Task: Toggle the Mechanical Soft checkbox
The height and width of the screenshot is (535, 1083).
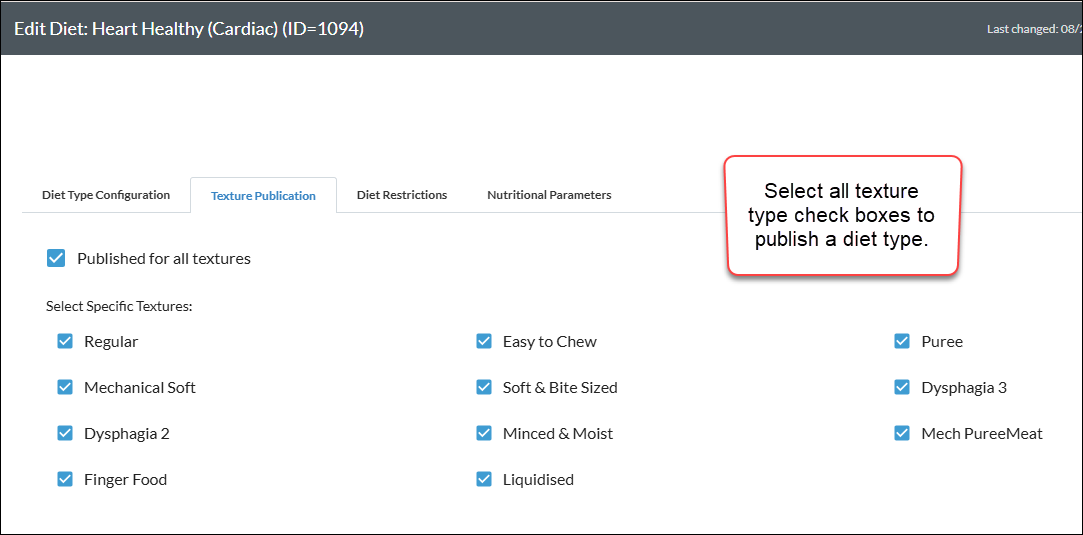Action: click(65, 387)
